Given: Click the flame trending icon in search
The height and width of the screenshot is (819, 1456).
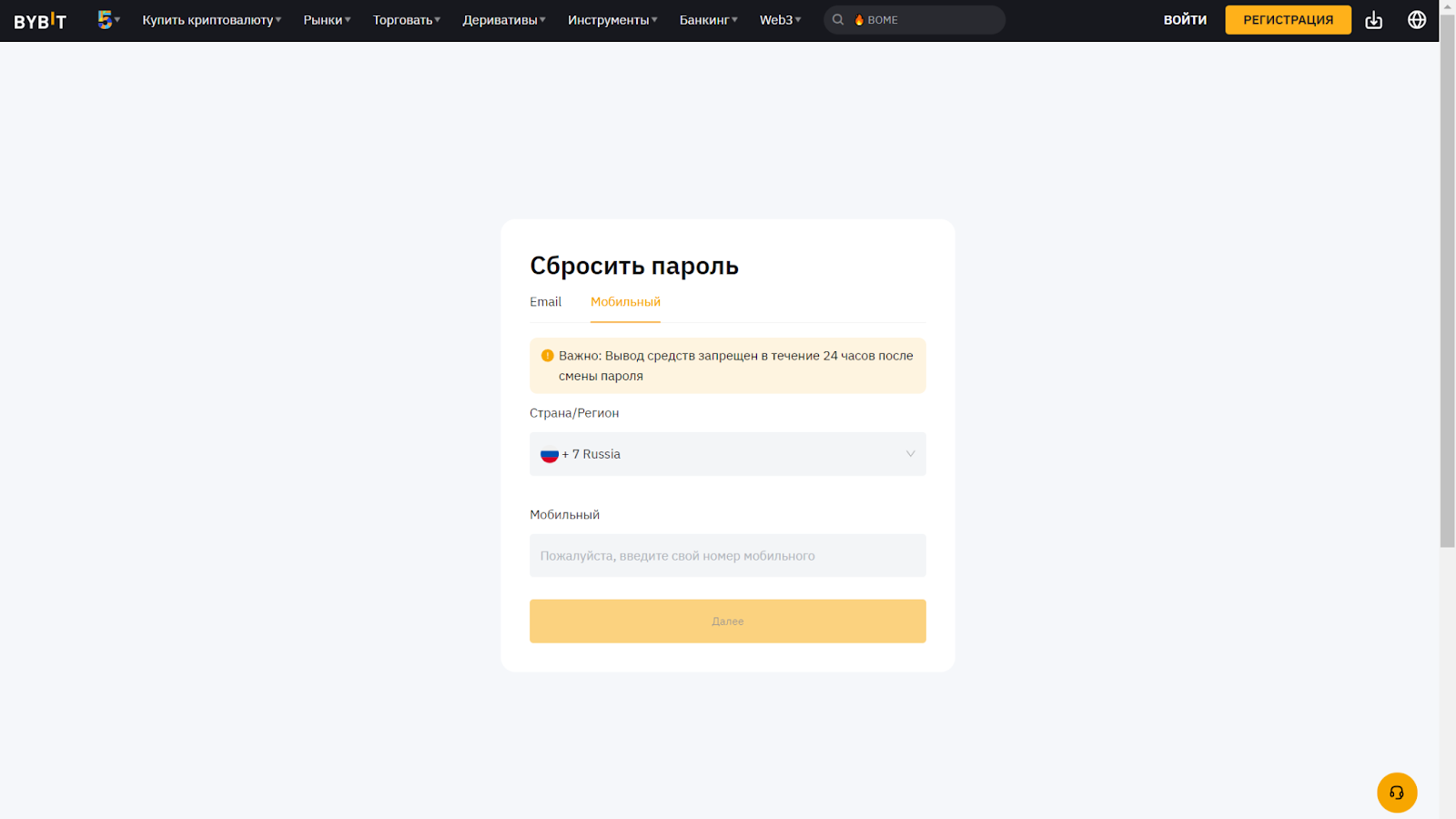Looking at the screenshot, I should click(x=859, y=20).
